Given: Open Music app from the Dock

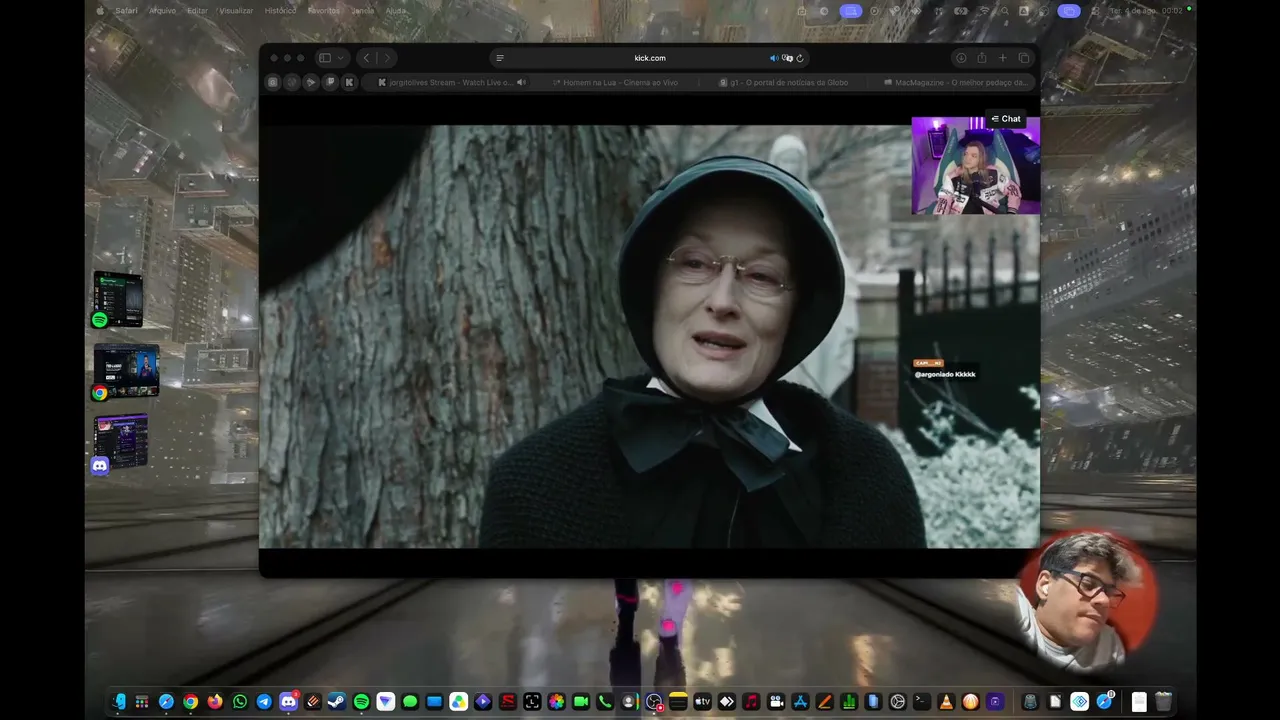Looking at the screenshot, I should 751,702.
